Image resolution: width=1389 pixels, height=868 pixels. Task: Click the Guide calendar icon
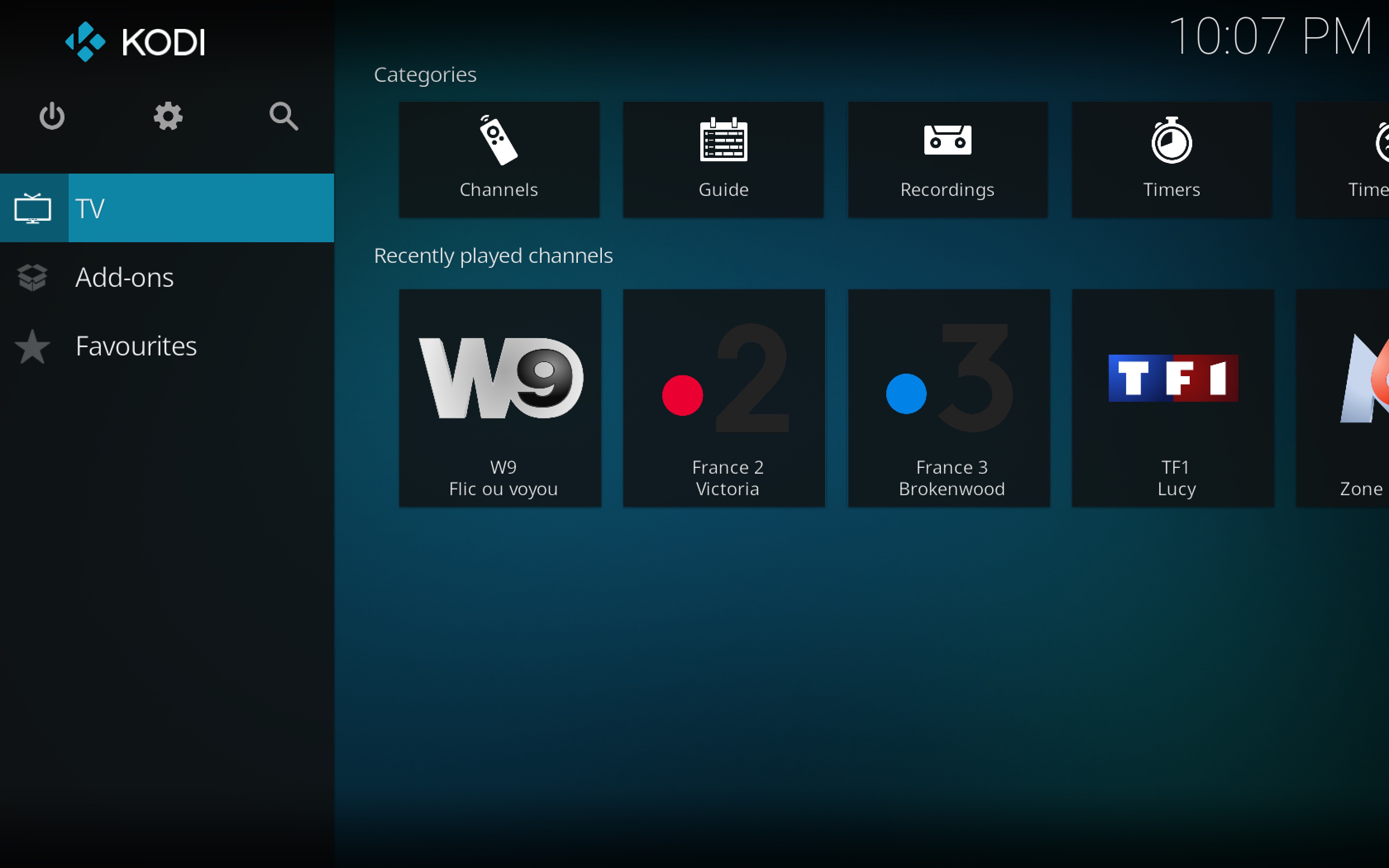point(723,141)
